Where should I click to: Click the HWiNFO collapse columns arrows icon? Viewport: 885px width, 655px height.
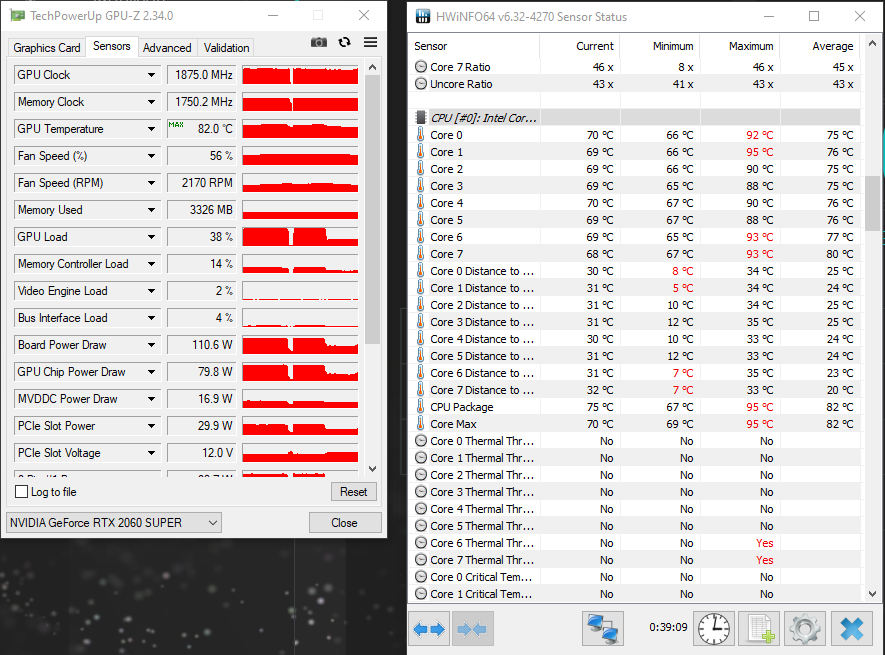pos(472,628)
